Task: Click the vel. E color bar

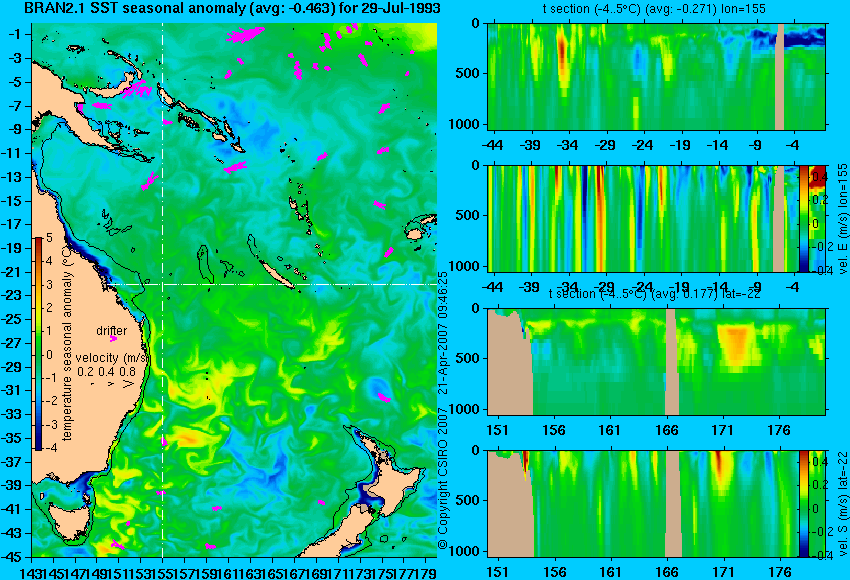Action: tap(803, 218)
